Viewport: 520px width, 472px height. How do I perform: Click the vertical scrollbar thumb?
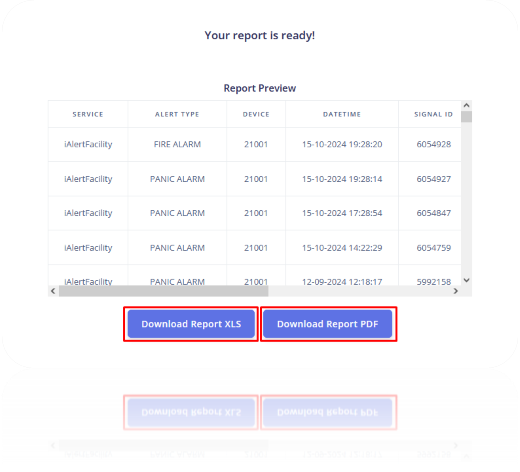467,117
